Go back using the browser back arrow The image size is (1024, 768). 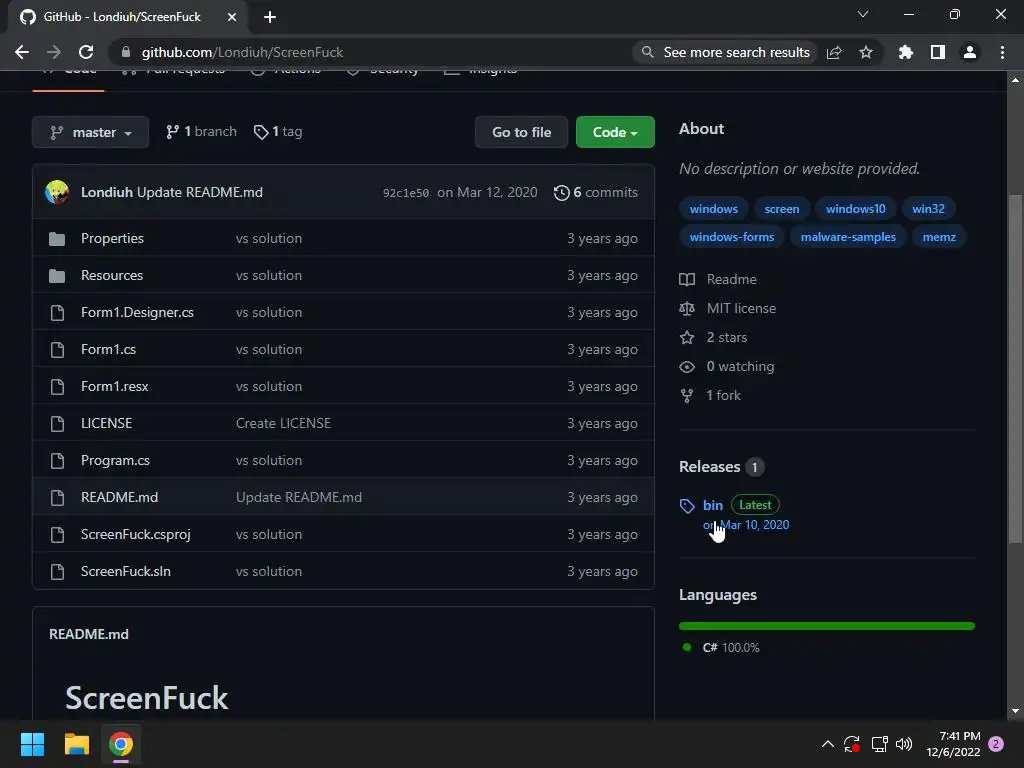coord(22,52)
